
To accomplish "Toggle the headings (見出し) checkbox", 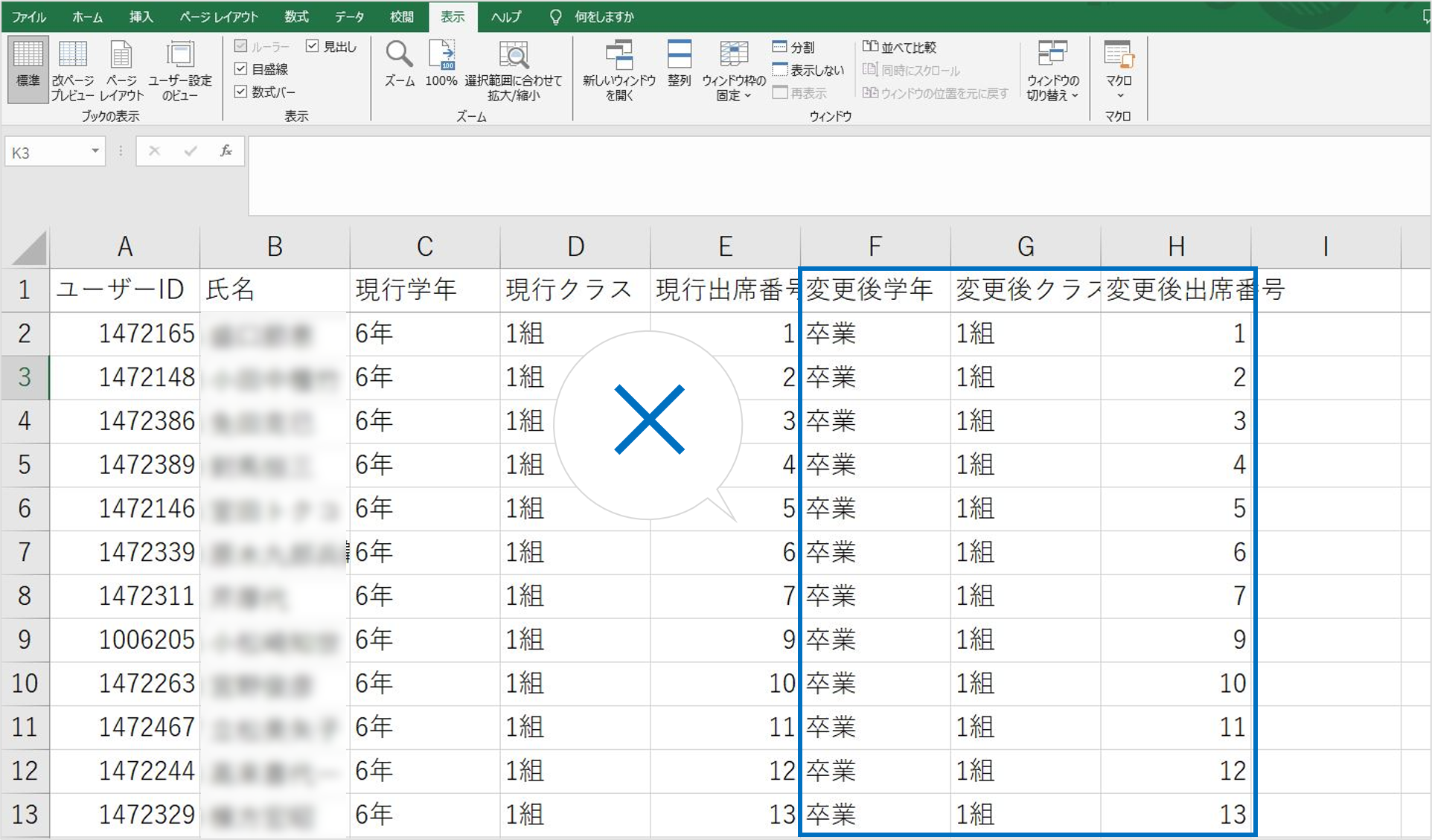I will pos(313,46).
